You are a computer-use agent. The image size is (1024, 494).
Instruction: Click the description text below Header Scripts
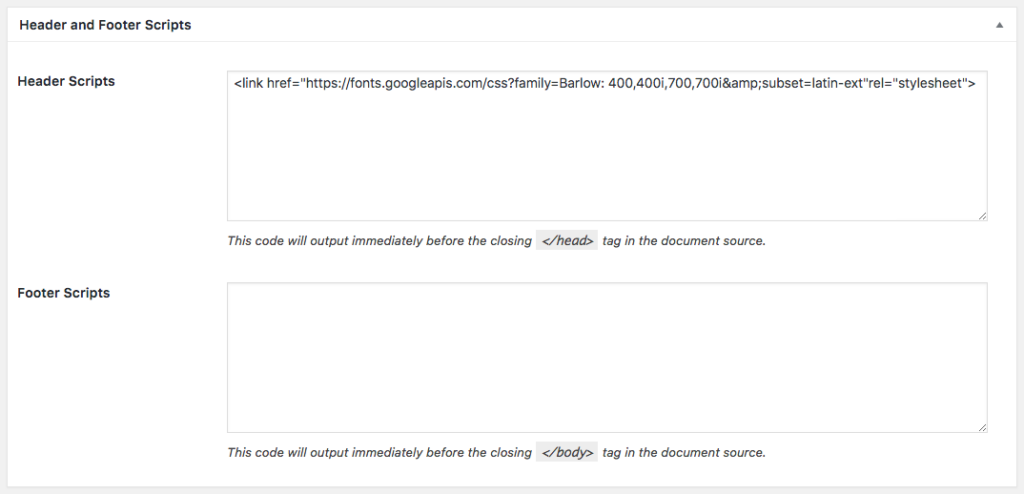pyautogui.click(x=496, y=240)
